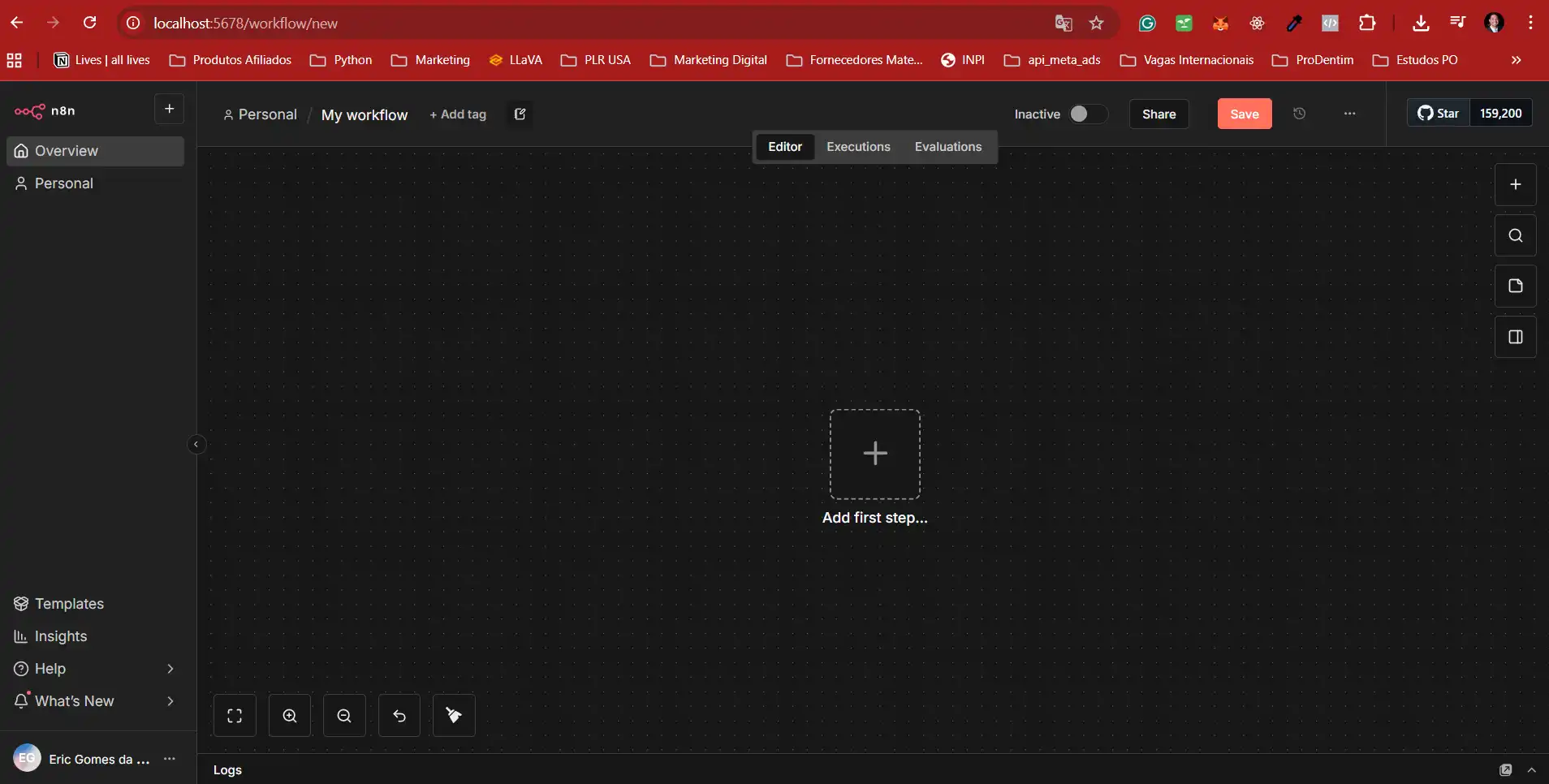Zoom out on the workflow canvas
The width and height of the screenshot is (1549, 784).
pos(344,716)
